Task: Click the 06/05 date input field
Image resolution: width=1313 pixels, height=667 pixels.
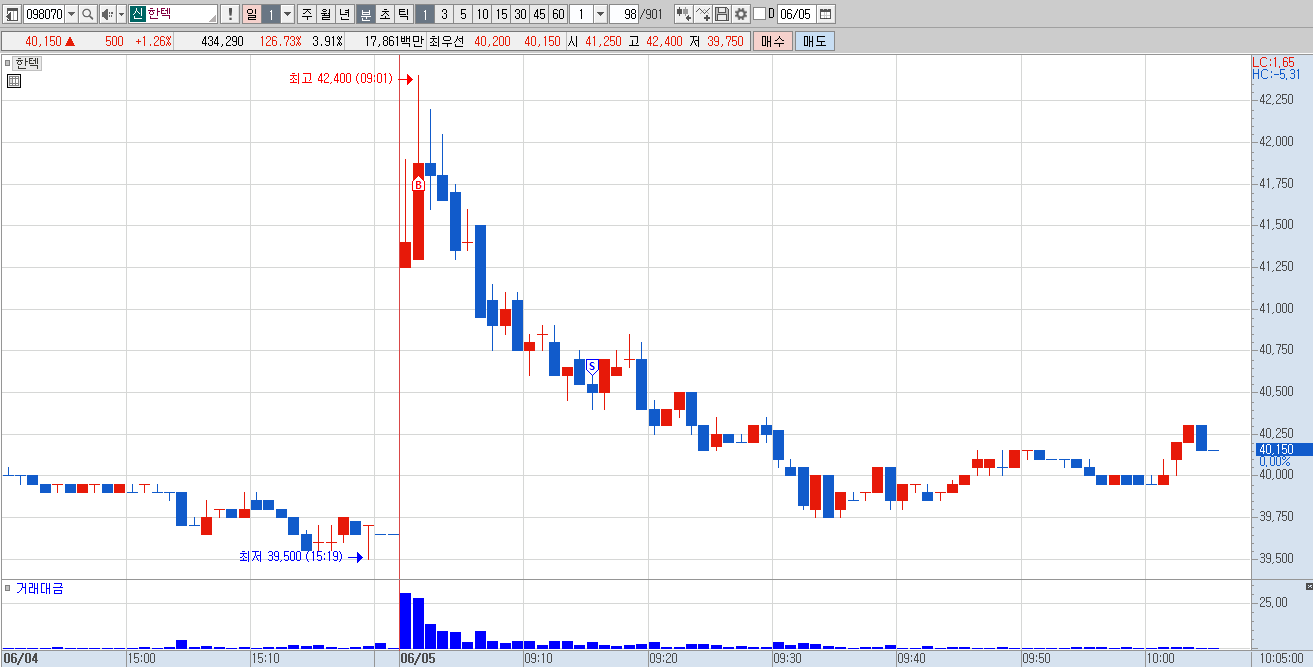Action: pos(796,14)
